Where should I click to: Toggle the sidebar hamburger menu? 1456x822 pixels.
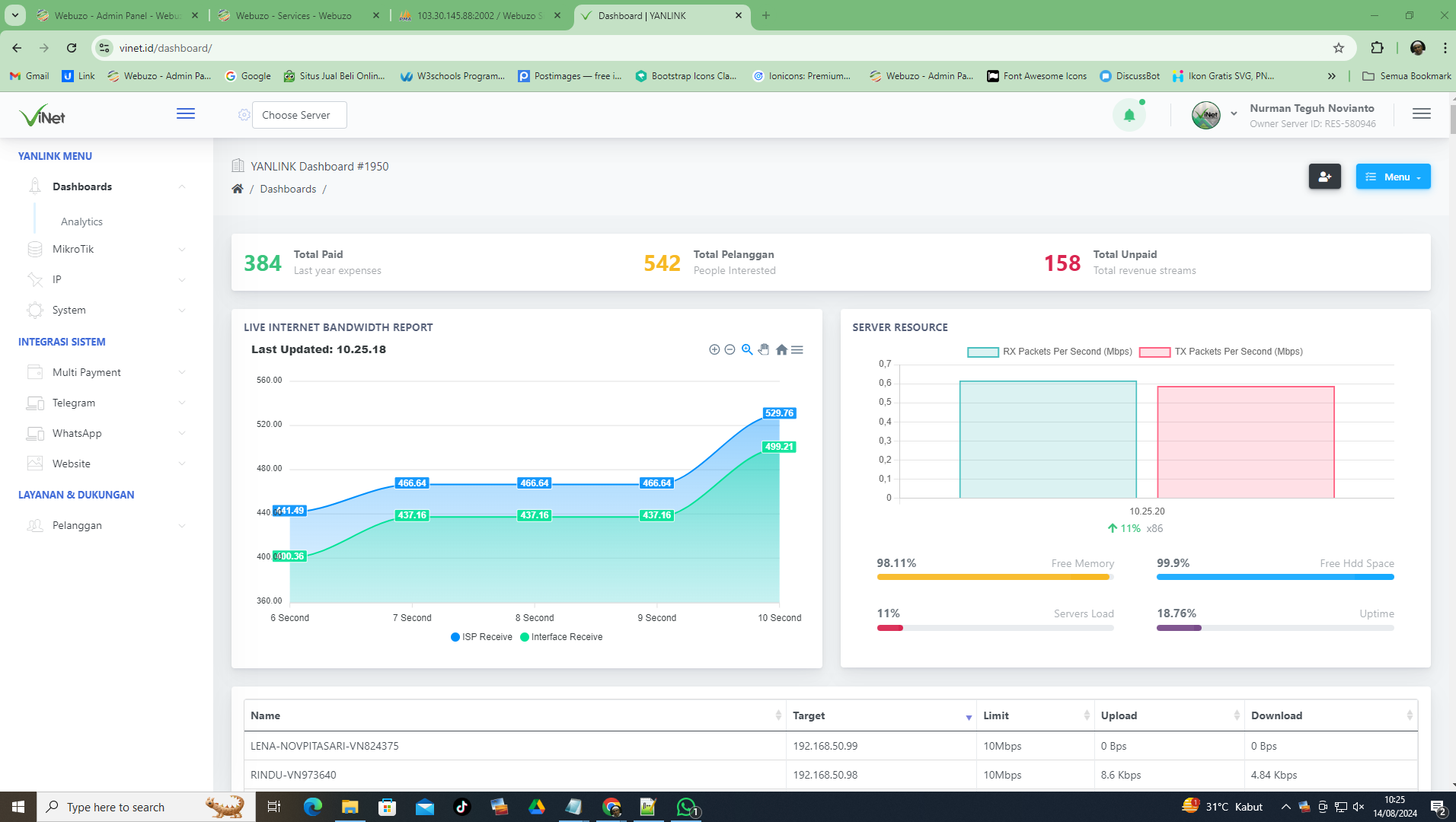(186, 114)
